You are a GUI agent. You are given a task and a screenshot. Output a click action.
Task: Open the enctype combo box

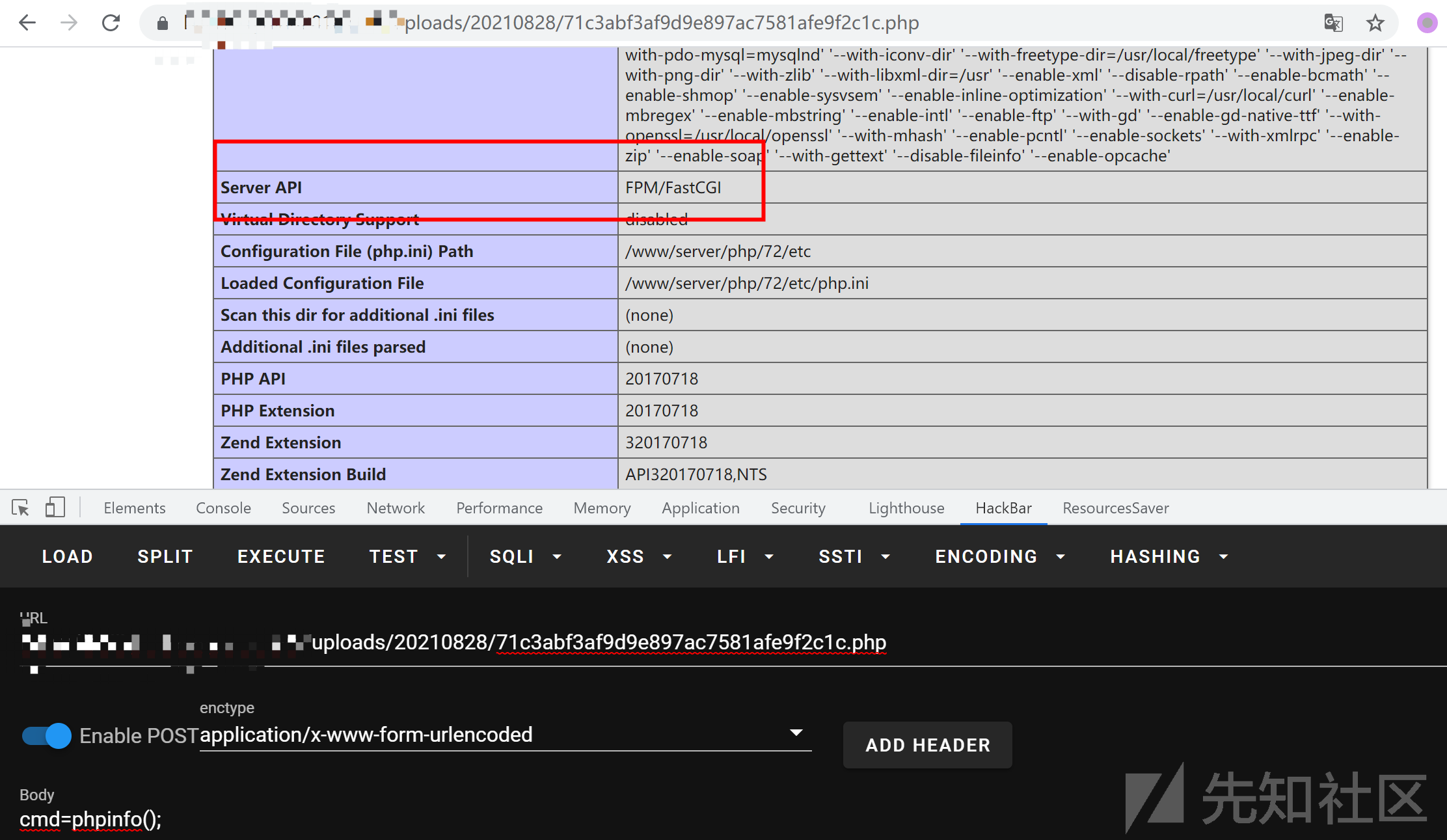[x=505, y=735]
